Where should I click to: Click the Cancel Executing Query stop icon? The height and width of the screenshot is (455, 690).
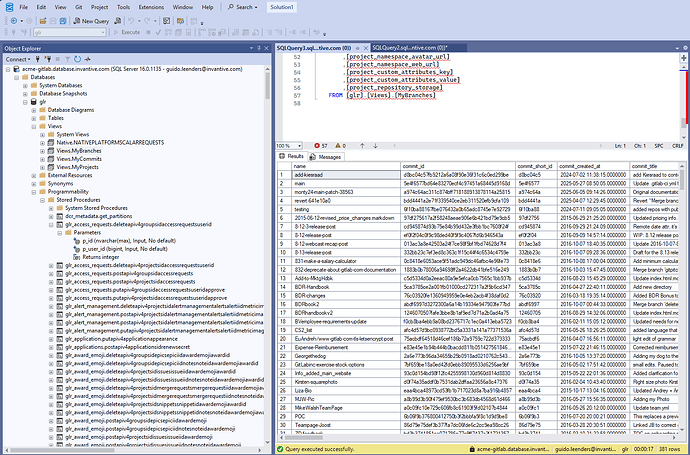(x=148, y=32)
